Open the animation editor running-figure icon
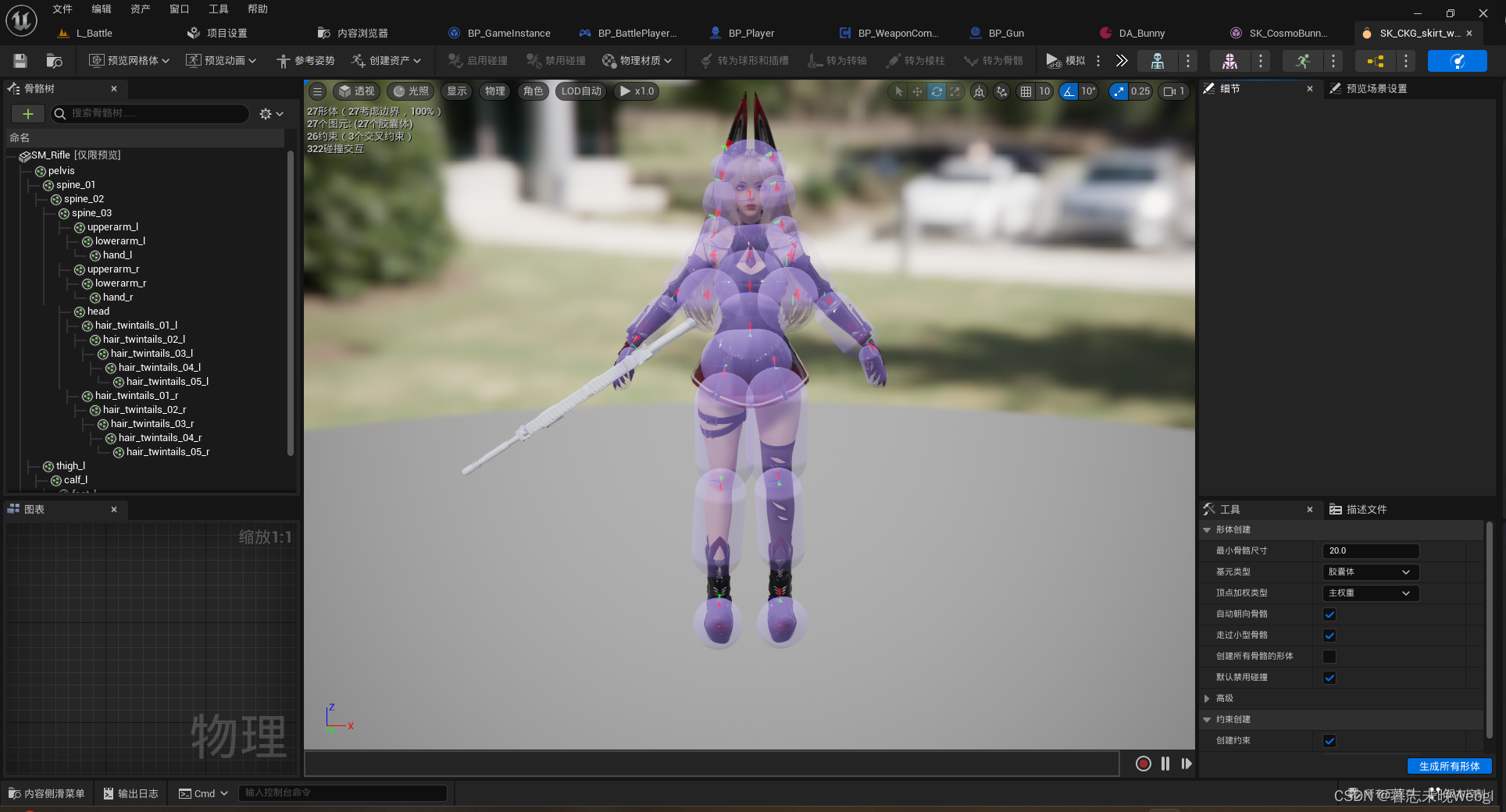 tap(1302, 61)
